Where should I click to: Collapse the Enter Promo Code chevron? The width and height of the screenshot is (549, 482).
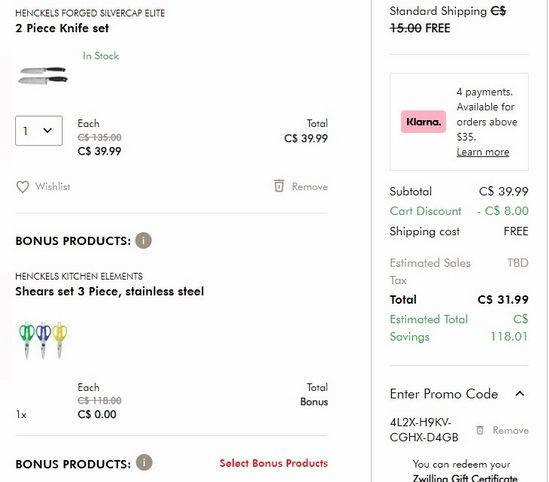(x=520, y=394)
